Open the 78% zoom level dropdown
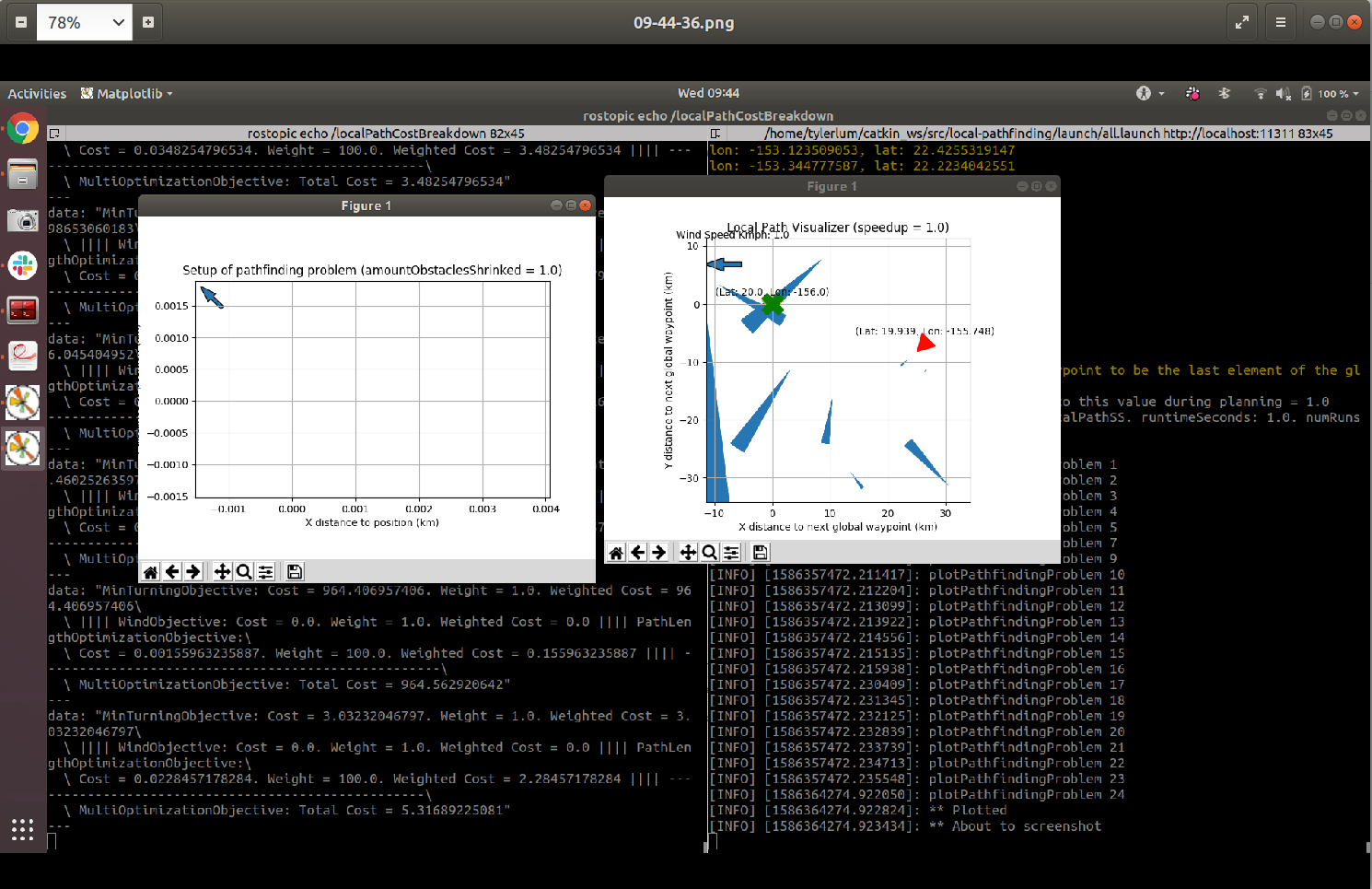This screenshot has width=1372, height=889. click(x=84, y=22)
